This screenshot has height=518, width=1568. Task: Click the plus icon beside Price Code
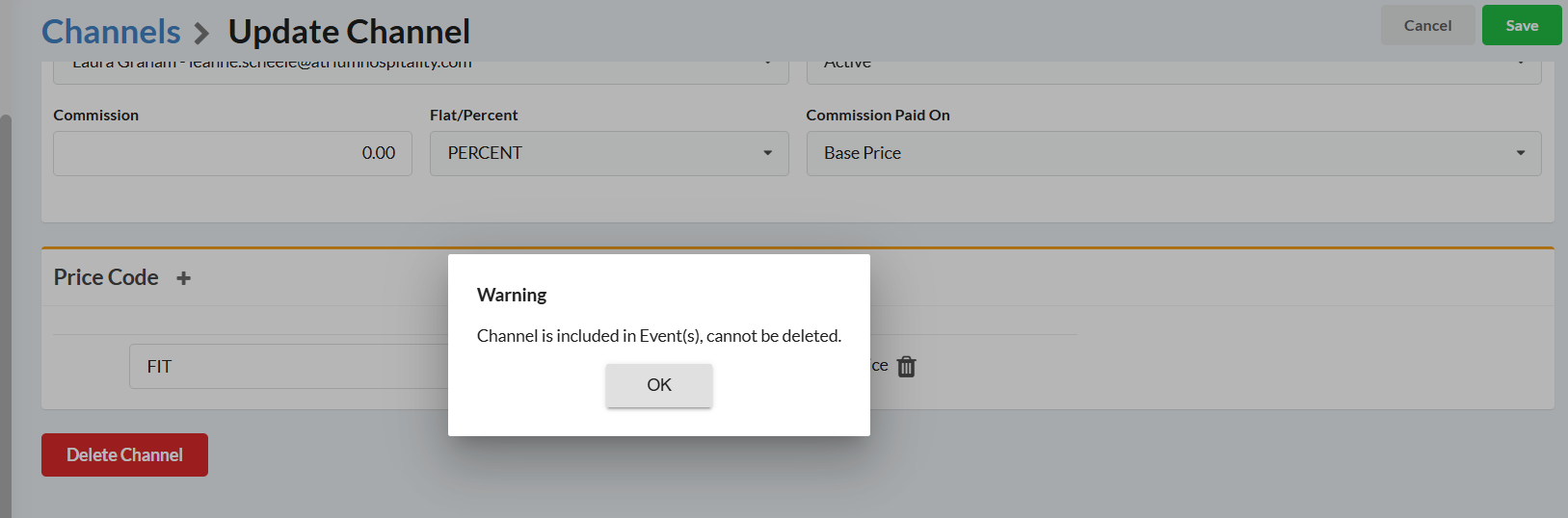tap(183, 278)
